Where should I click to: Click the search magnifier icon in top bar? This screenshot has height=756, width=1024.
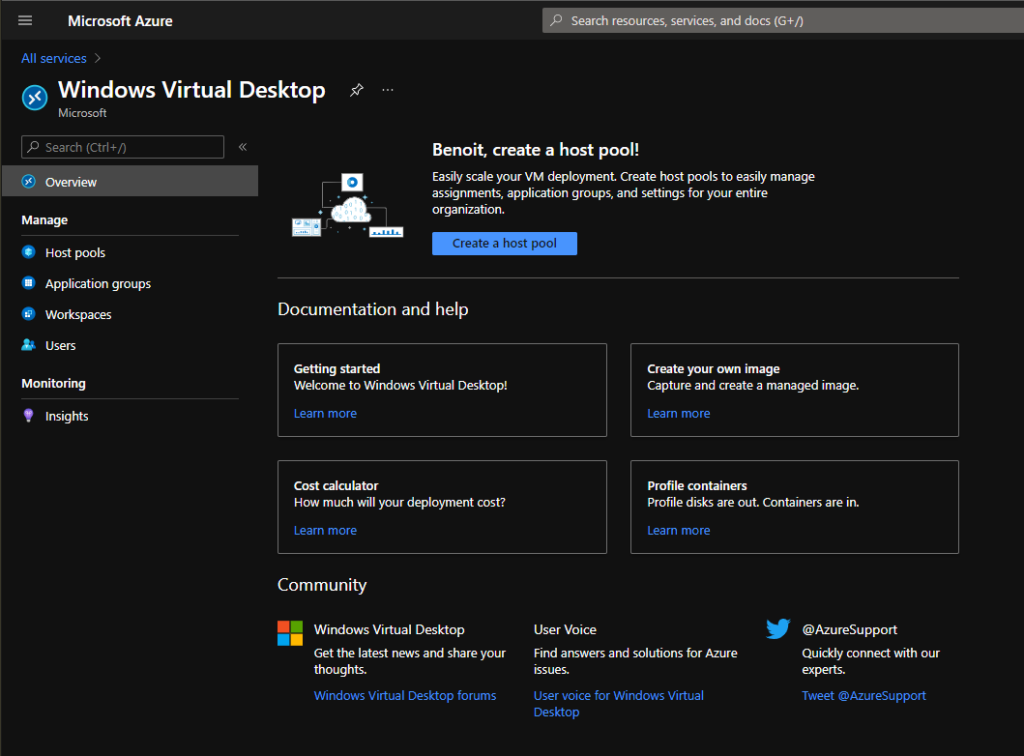pos(556,20)
